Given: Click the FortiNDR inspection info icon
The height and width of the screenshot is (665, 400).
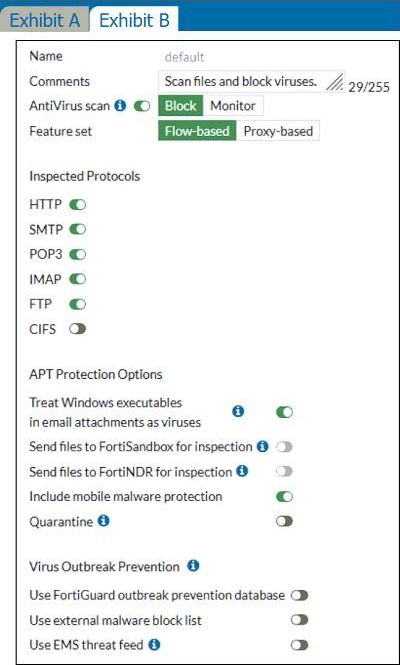Looking at the screenshot, I should (242, 471).
